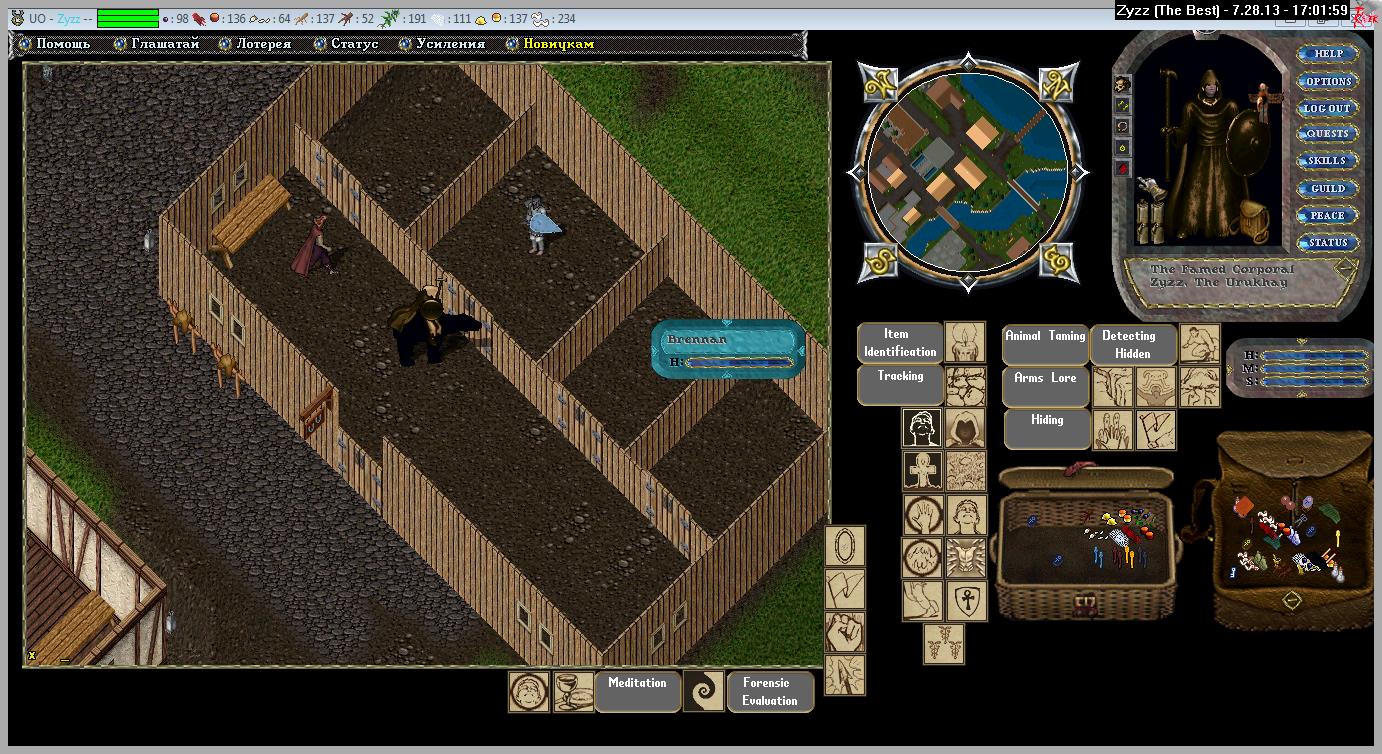Viewport: 1382px width, 754px height.
Task: Click the swirling pattern spell icon
Action: [966, 471]
